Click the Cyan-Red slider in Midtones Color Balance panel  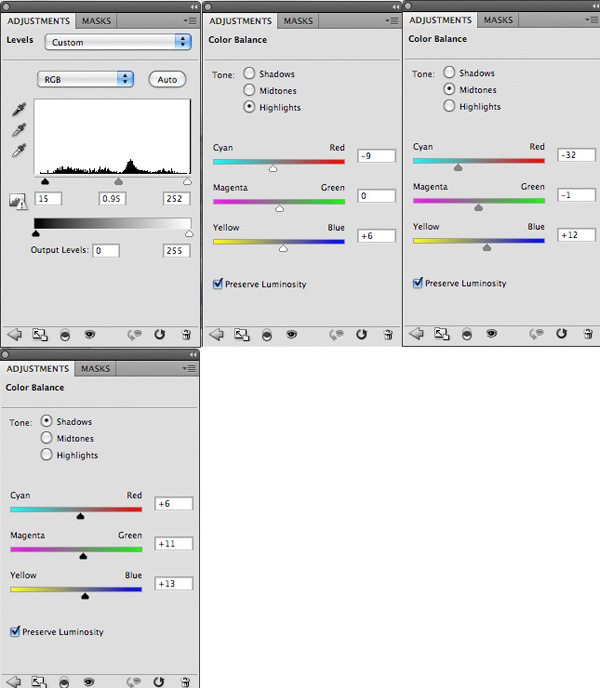[x=479, y=161]
